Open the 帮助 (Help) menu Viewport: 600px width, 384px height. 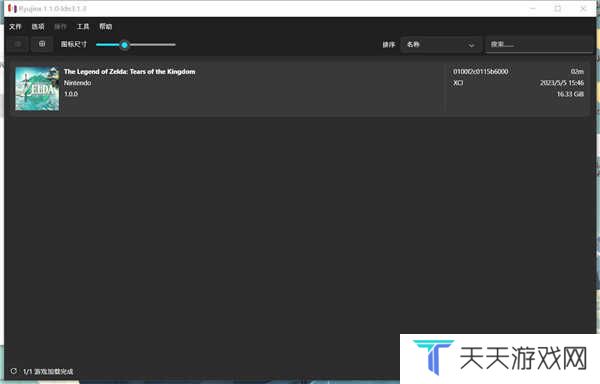(x=106, y=27)
